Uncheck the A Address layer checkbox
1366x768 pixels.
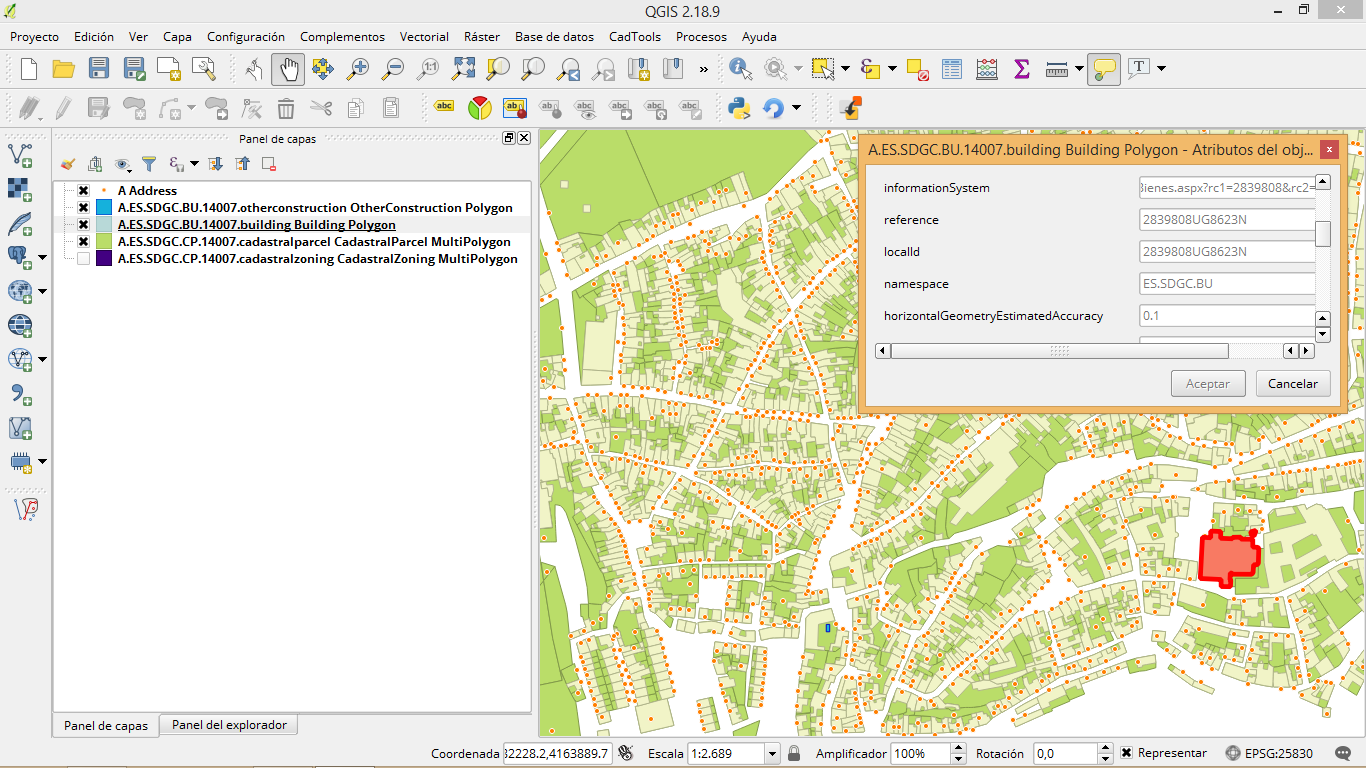pyautogui.click(x=84, y=191)
